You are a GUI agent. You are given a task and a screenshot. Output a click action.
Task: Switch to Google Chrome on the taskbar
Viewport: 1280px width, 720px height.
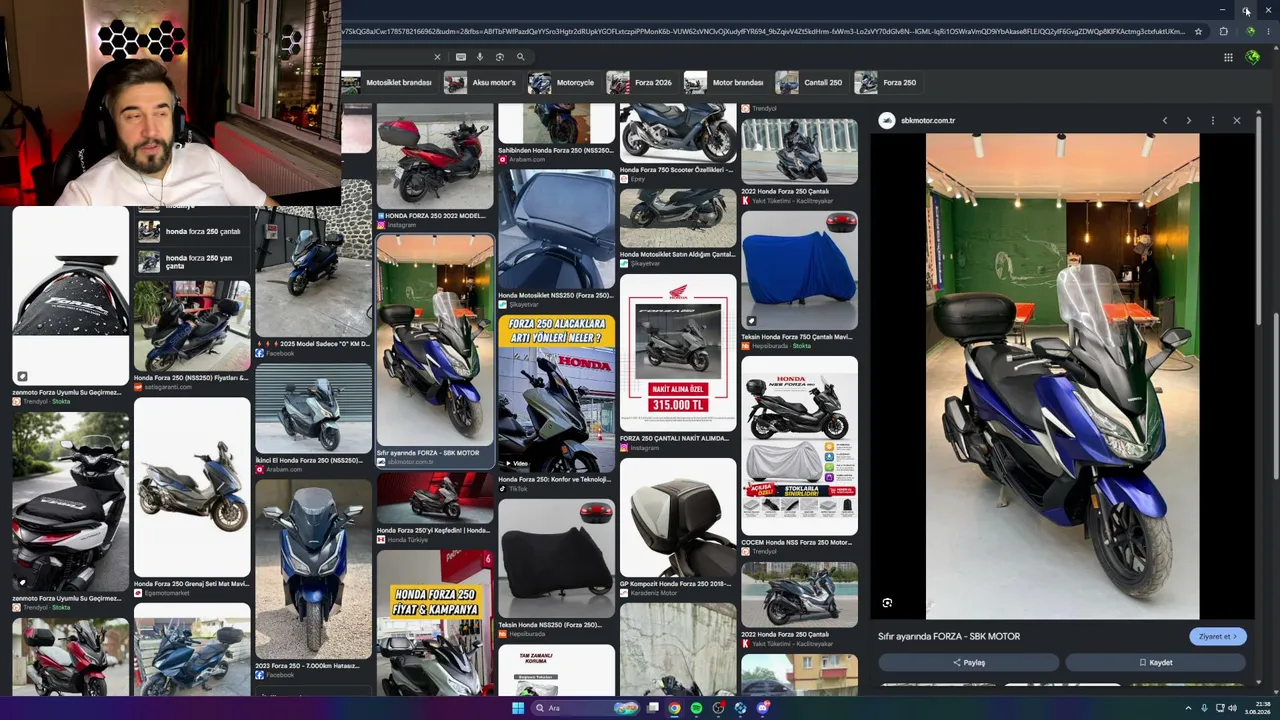tap(675, 708)
